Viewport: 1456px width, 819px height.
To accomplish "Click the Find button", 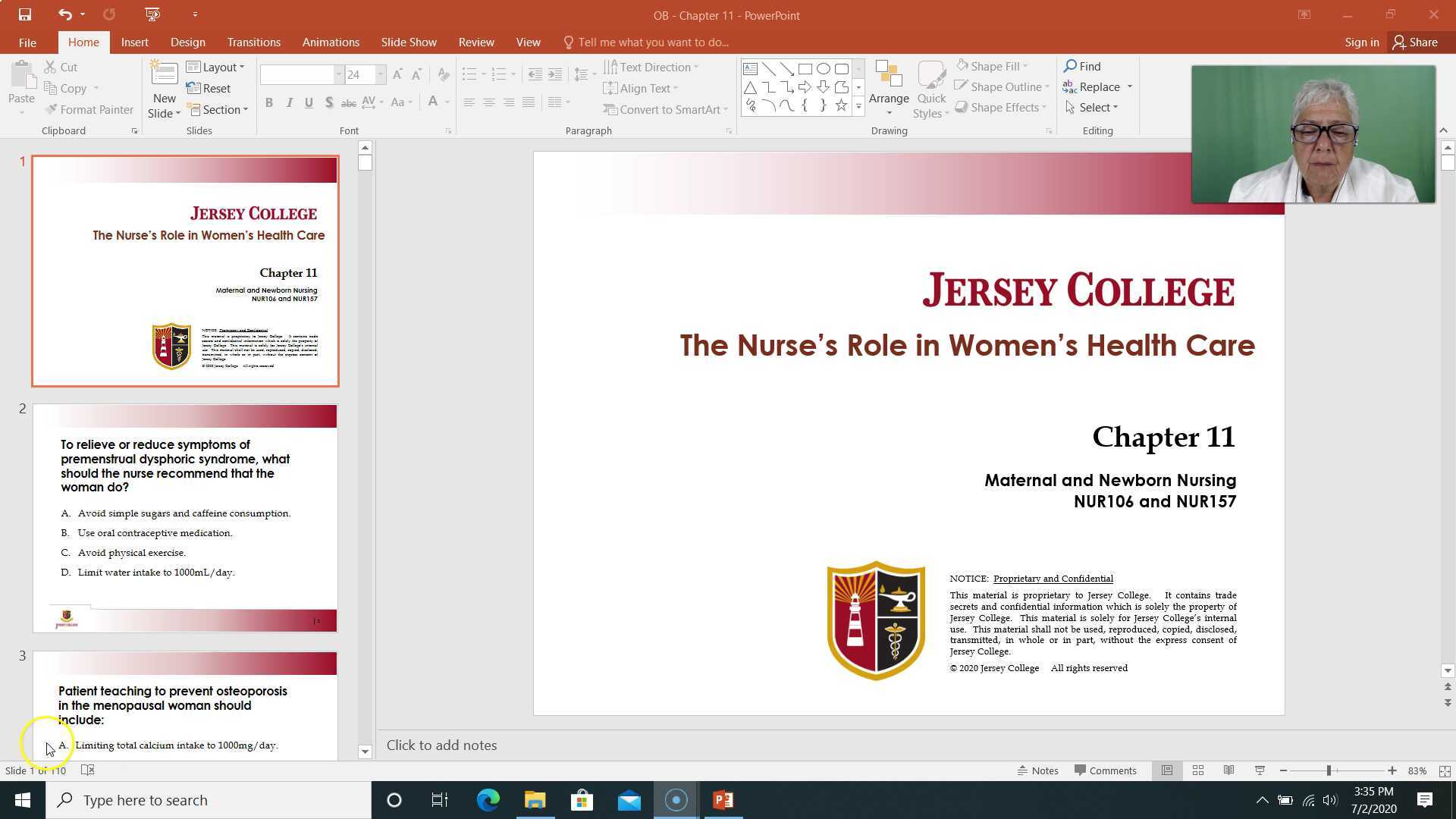I will point(1082,66).
